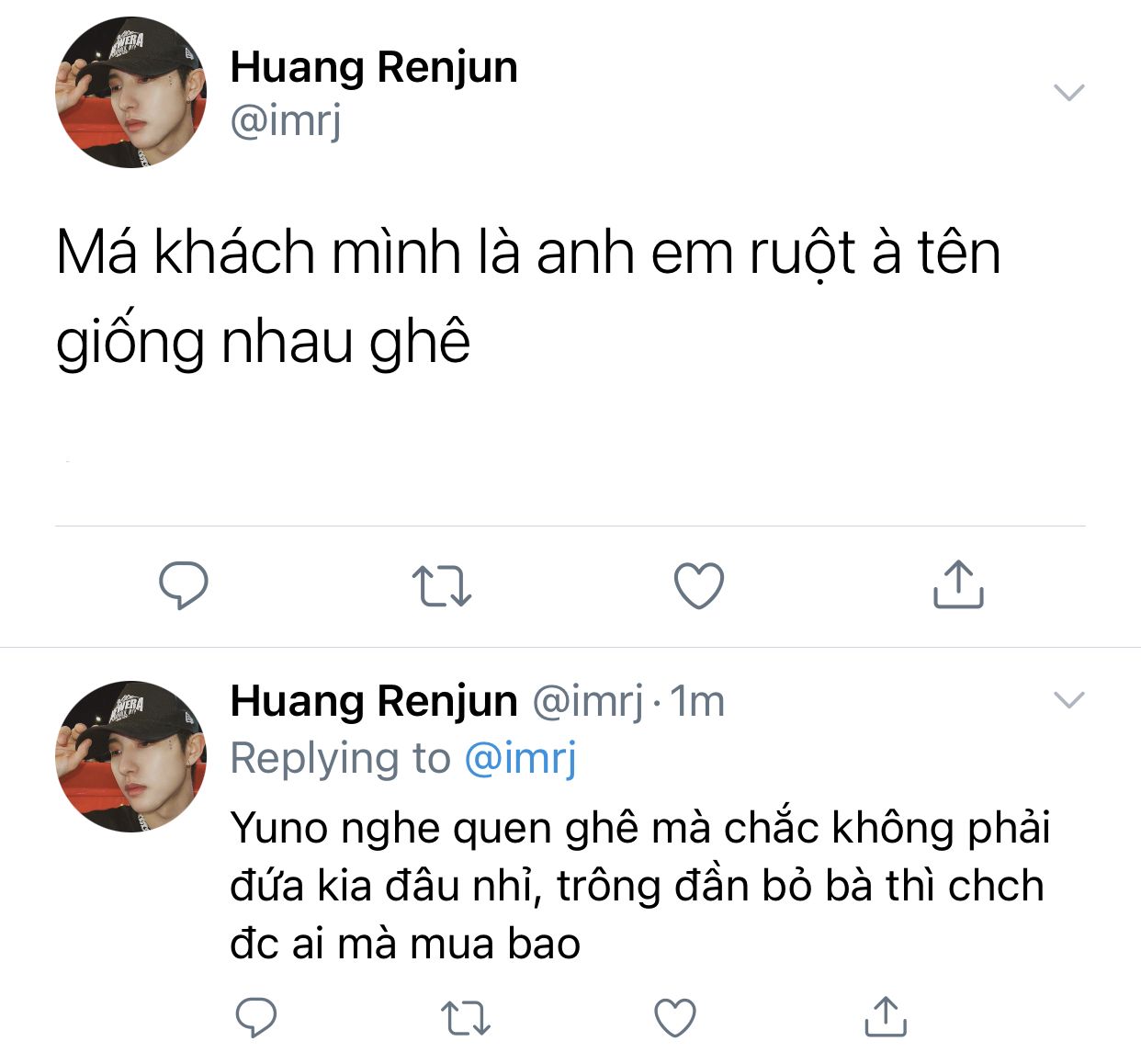Open Huang Renjun's profile picture on main tweet
1141x1064 pixels.
tap(130, 93)
